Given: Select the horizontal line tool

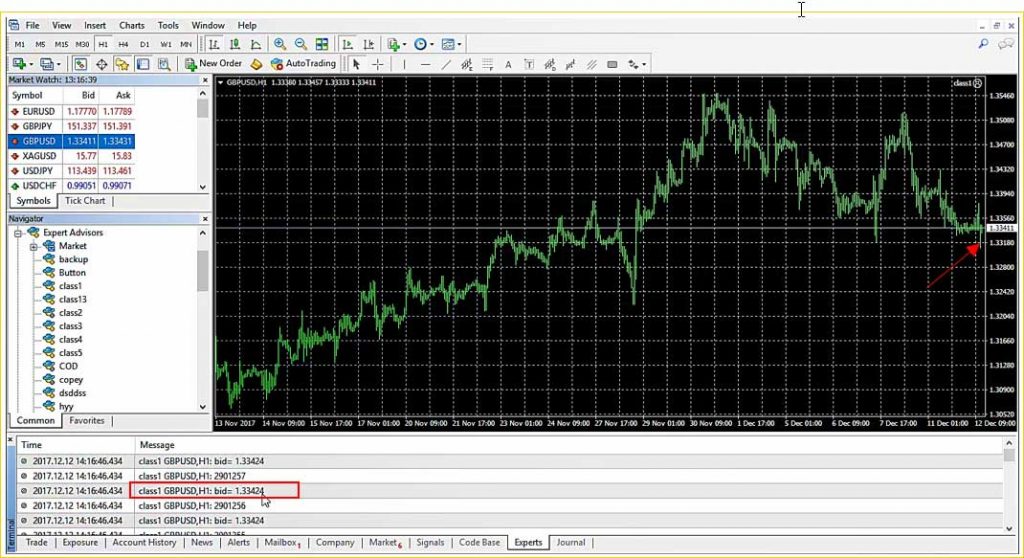Looking at the screenshot, I should 425,64.
